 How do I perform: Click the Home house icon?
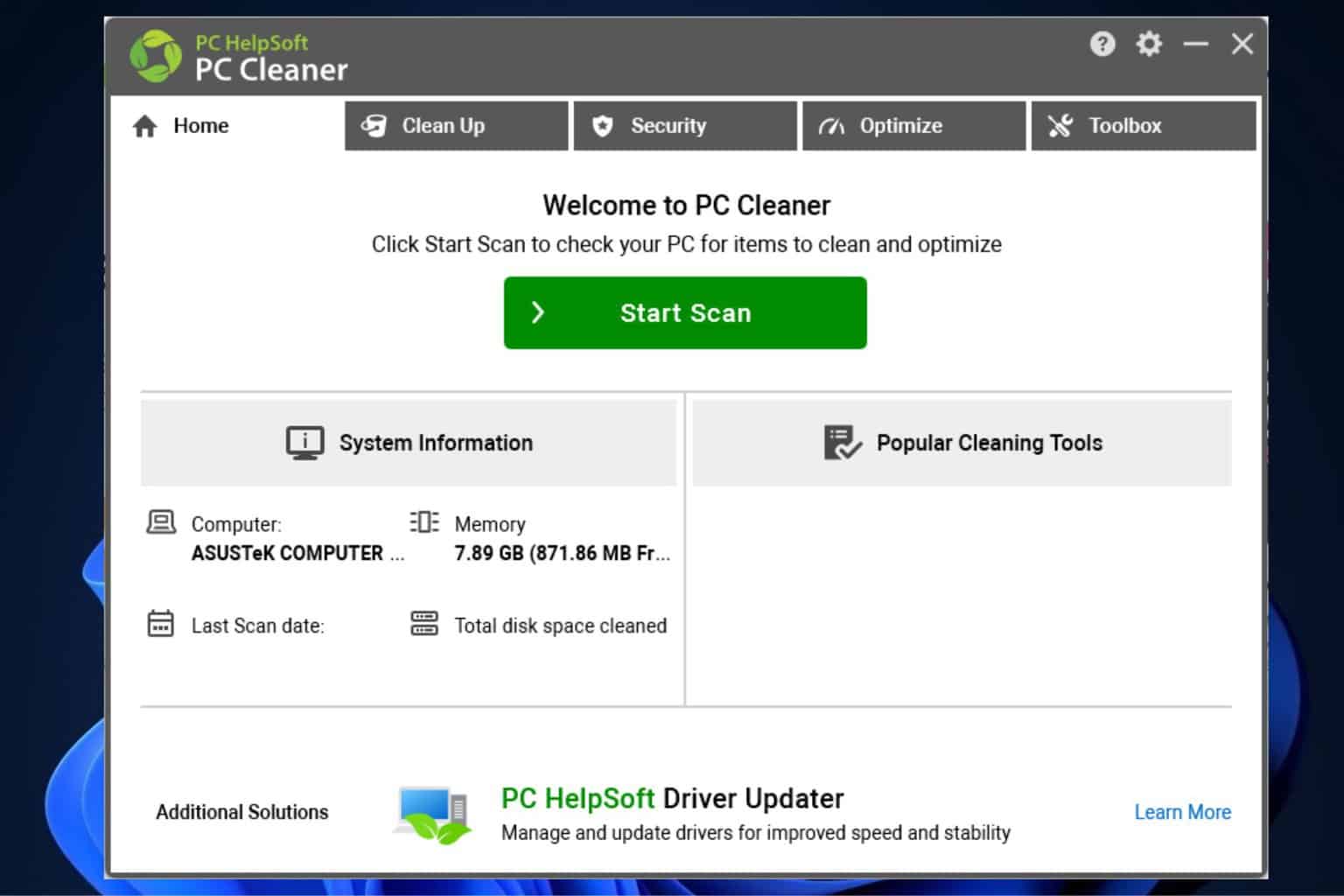(145, 126)
